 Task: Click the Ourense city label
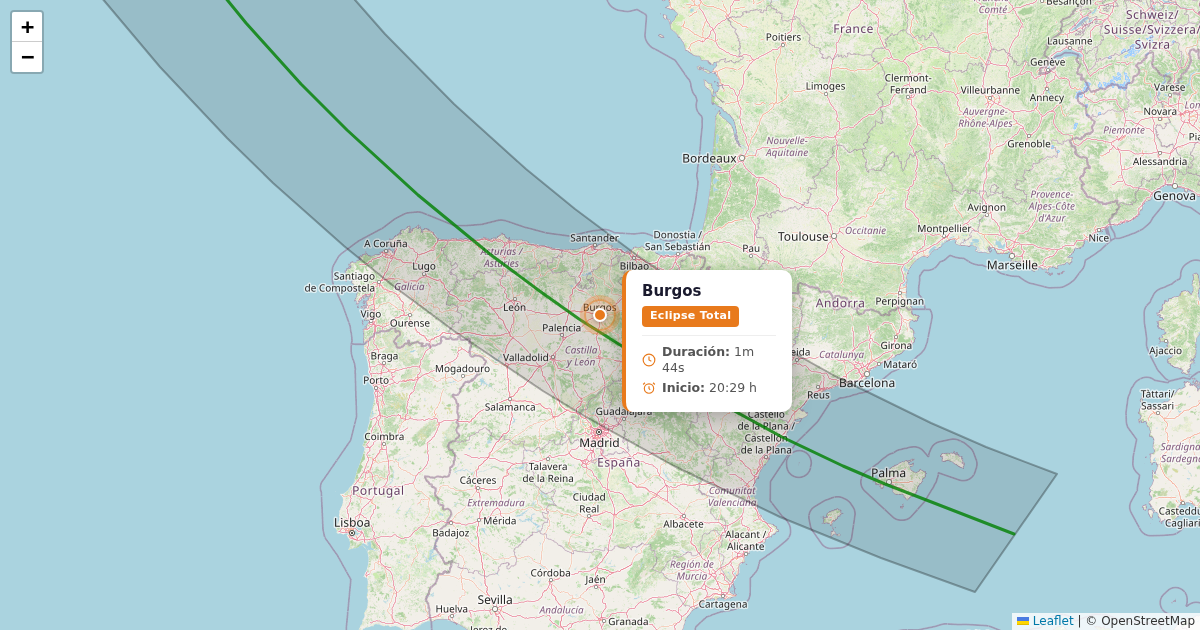point(410,323)
